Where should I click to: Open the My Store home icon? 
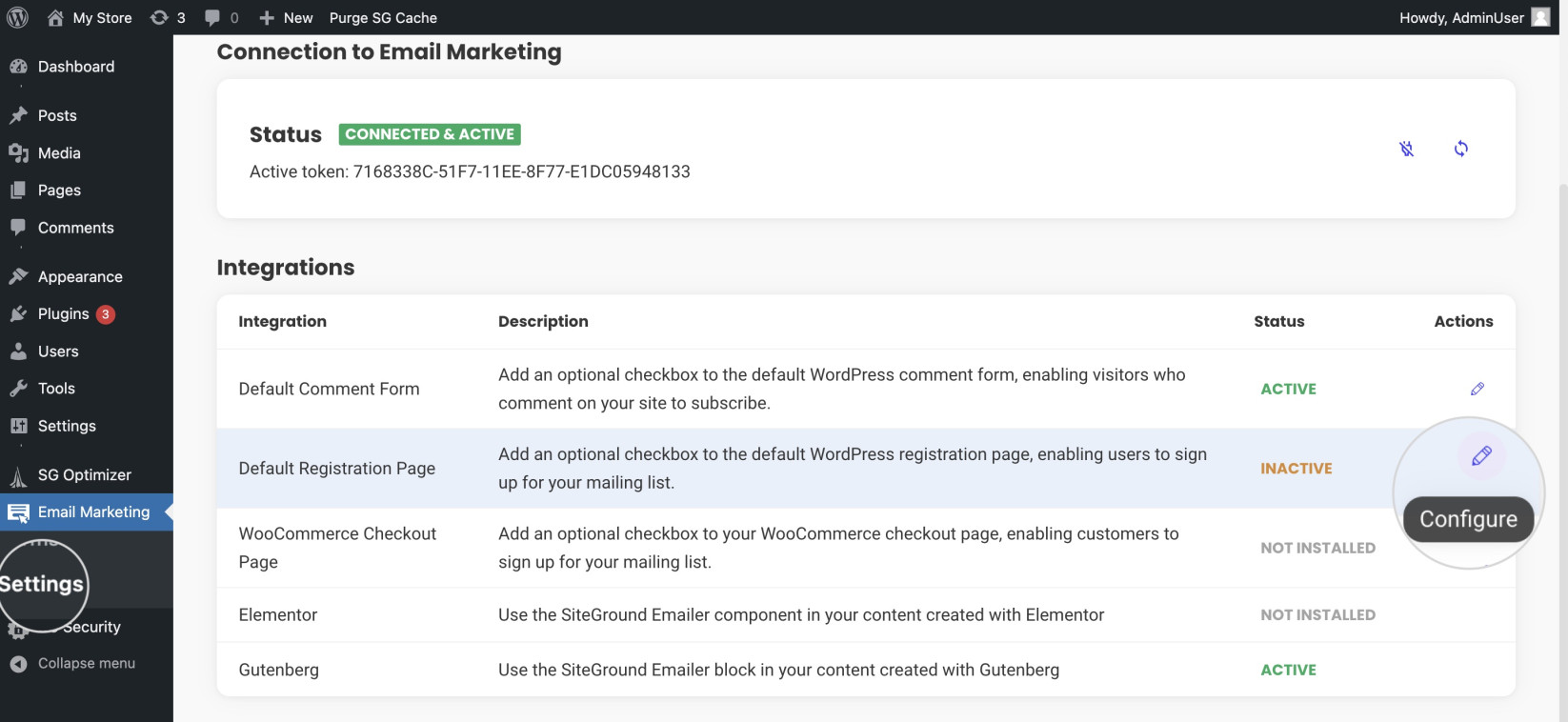(x=55, y=17)
